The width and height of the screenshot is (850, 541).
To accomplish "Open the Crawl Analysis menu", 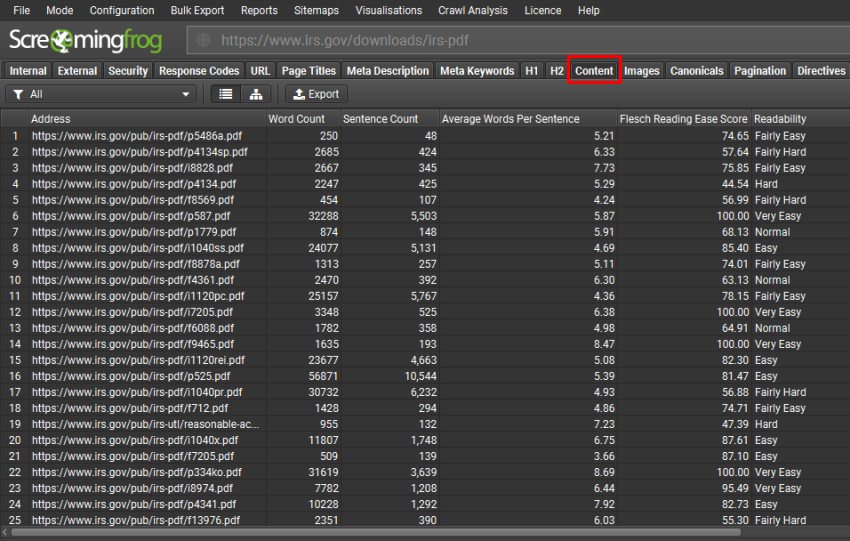I will click(473, 10).
